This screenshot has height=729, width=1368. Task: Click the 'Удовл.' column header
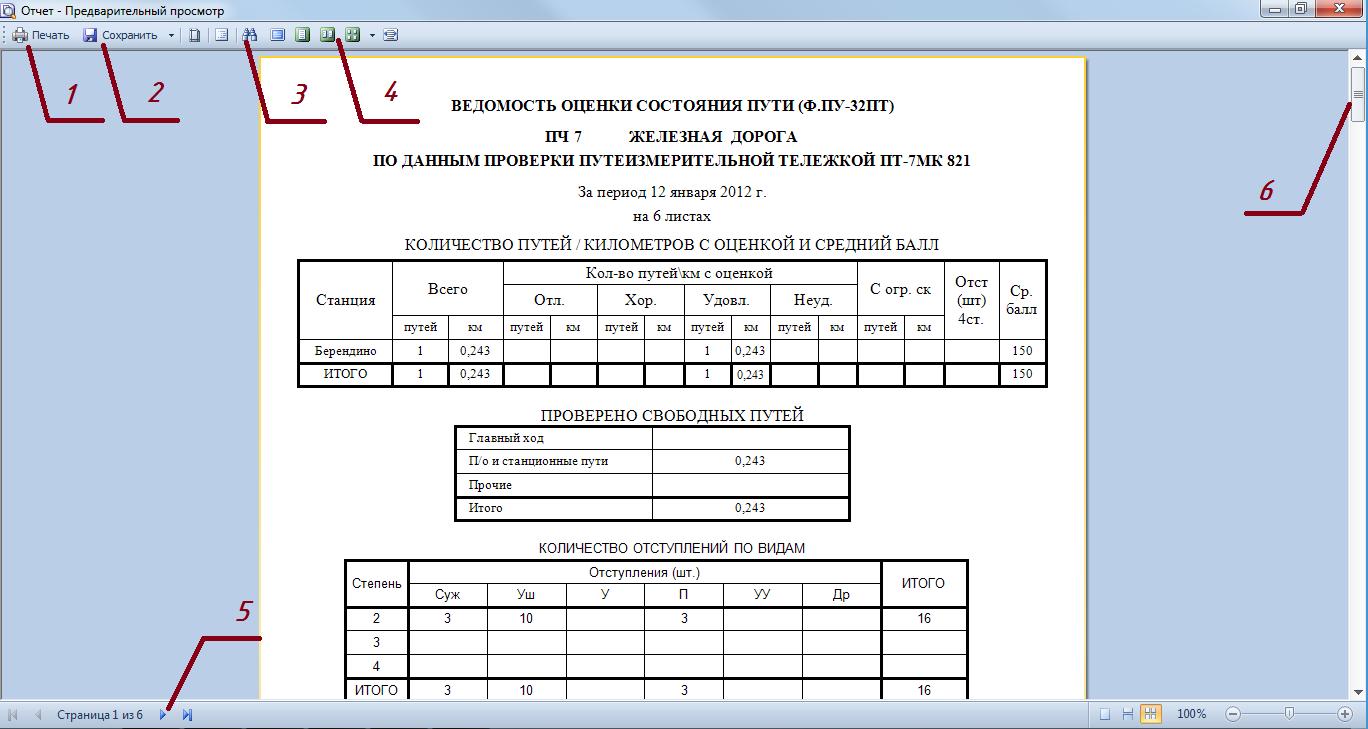[727, 300]
